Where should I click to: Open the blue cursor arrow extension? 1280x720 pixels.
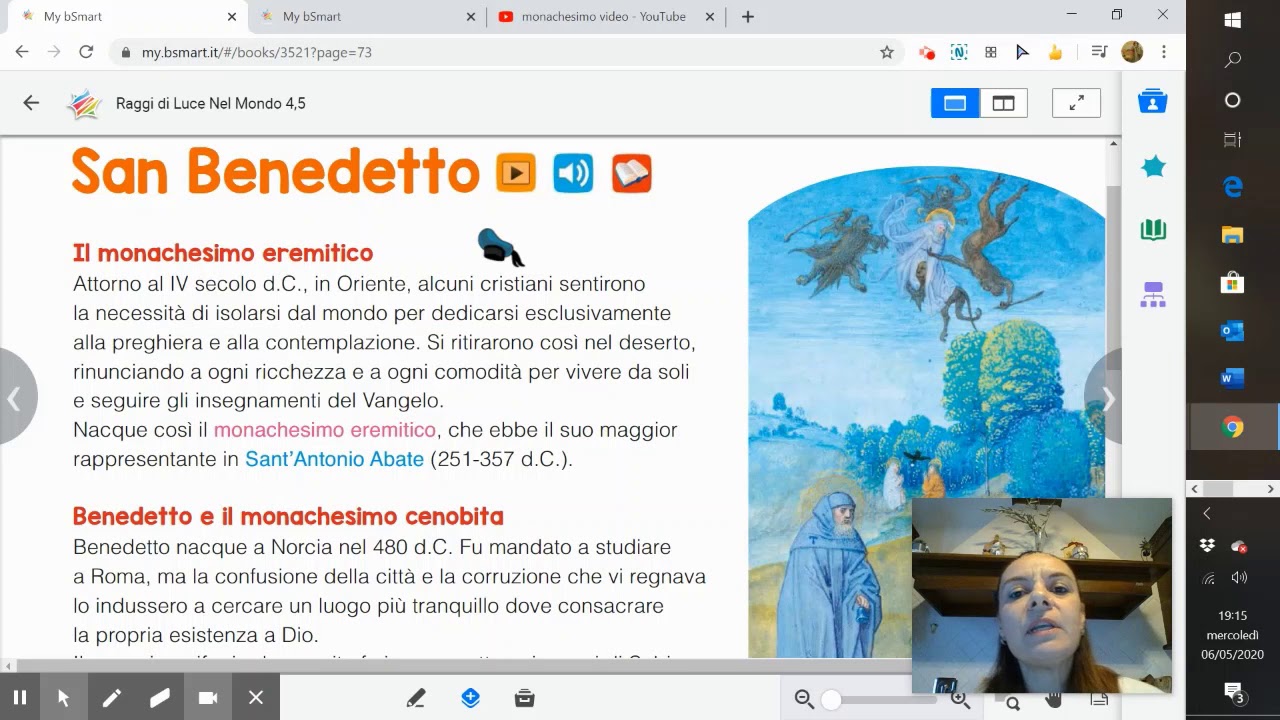(x=1023, y=52)
